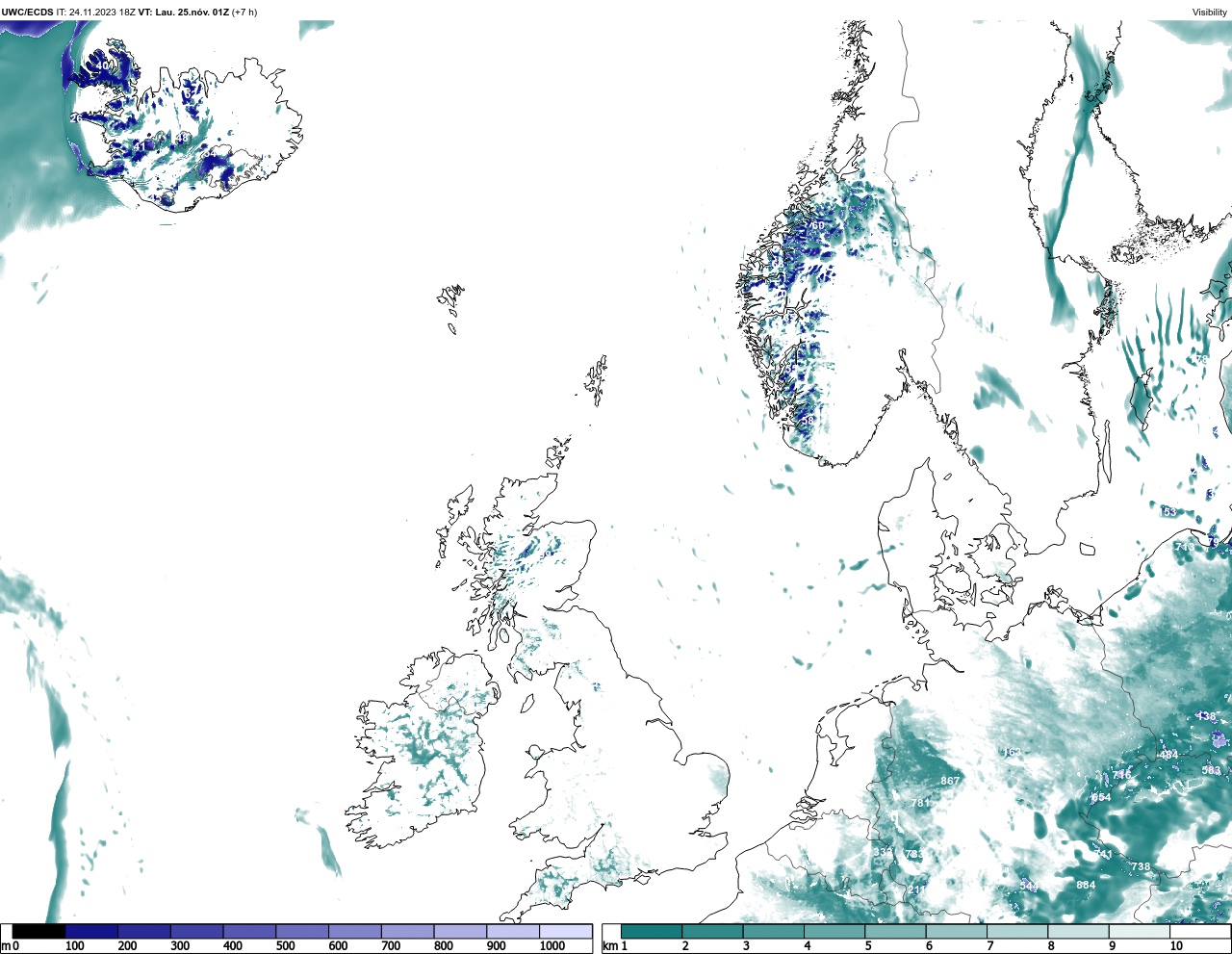Click the '781' visibility value on the map

tap(920, 803)
